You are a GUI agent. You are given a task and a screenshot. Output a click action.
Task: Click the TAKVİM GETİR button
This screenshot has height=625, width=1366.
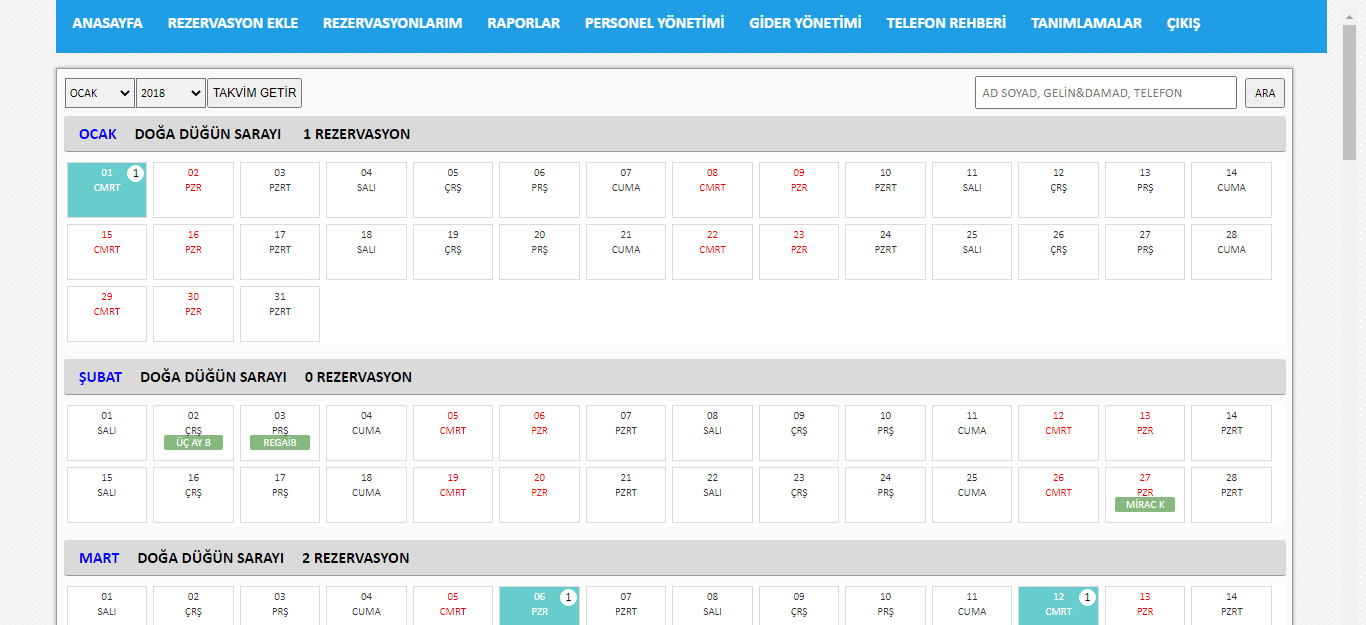(255, 93)
